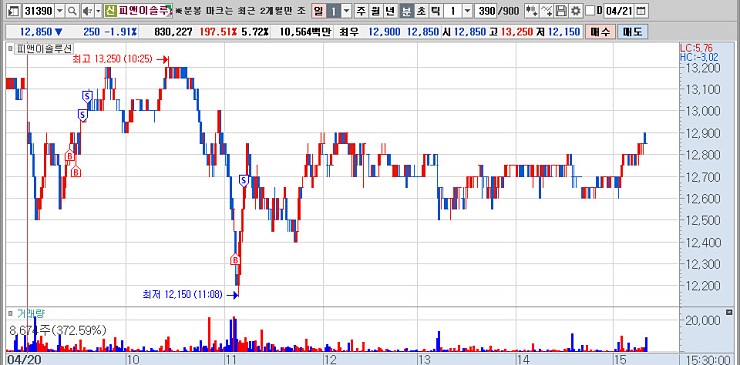Screen dimensions: 740x365
Task: Click the add line chart icon
Action: point(547,11)
